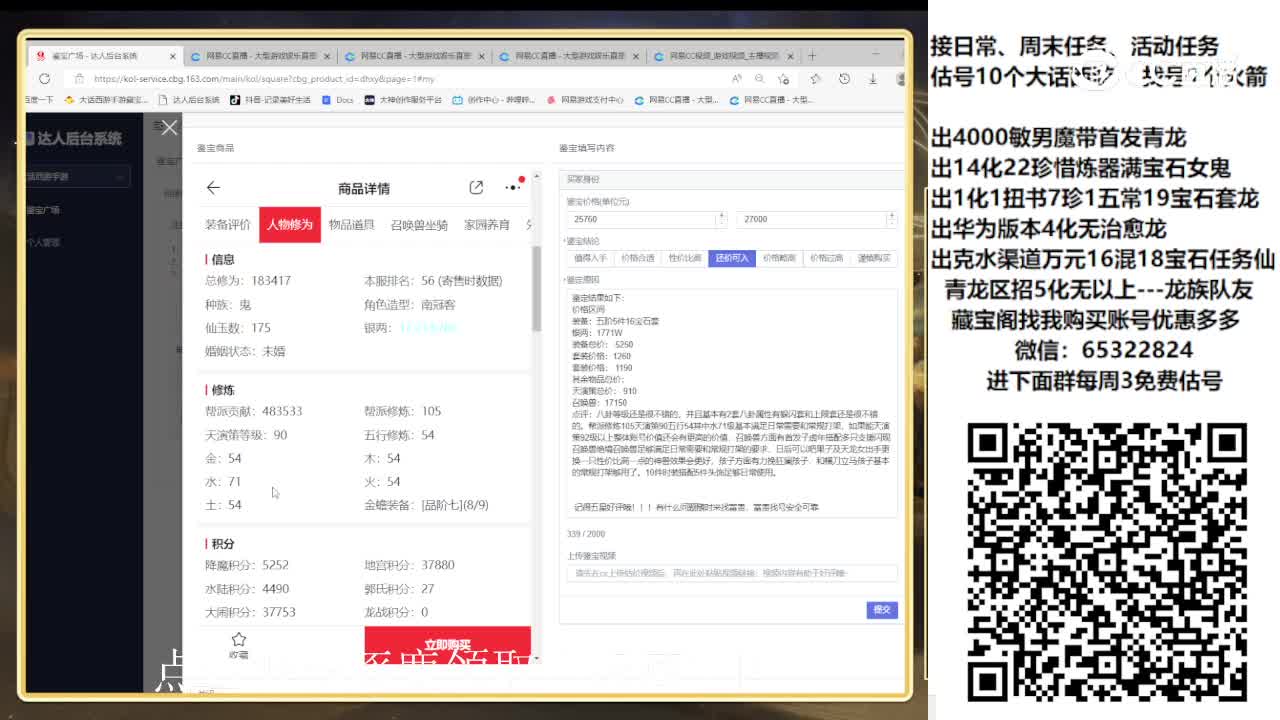Open the share icon beside 商品详情
Screen dimensions: 1280x720
[476, 187]
